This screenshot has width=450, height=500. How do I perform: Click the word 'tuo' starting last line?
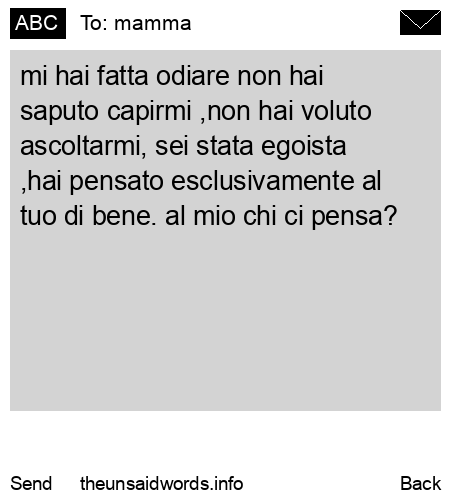click(38, 217)
